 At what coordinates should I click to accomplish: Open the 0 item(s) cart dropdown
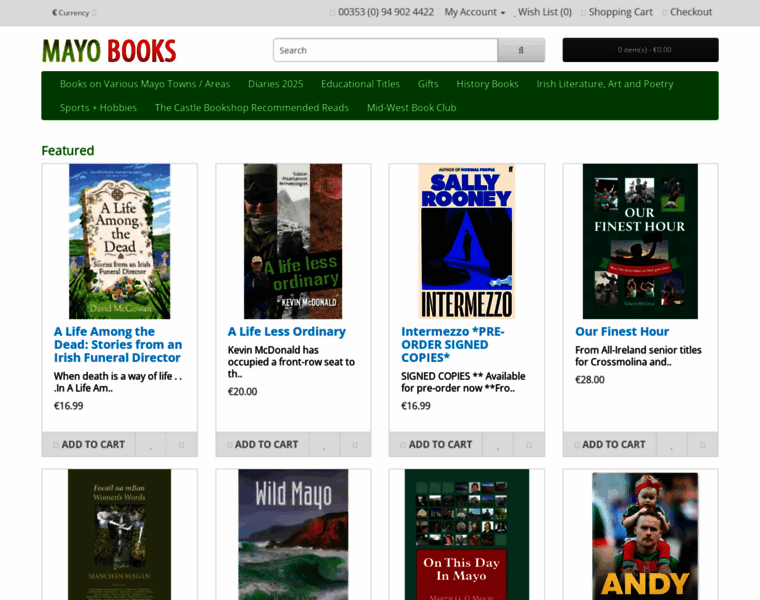tap(640, 50)
